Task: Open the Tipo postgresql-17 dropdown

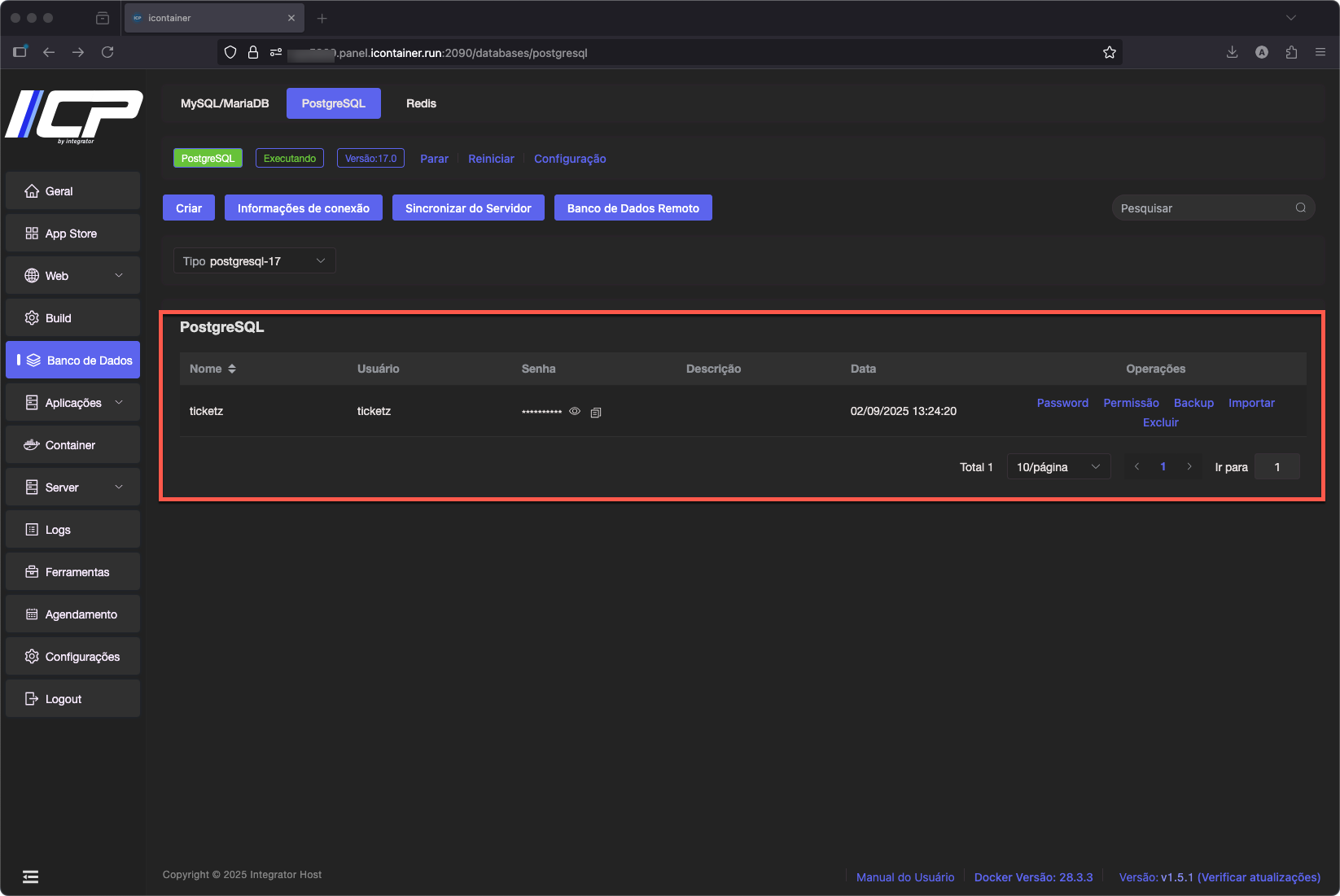Action: [254, 261]
